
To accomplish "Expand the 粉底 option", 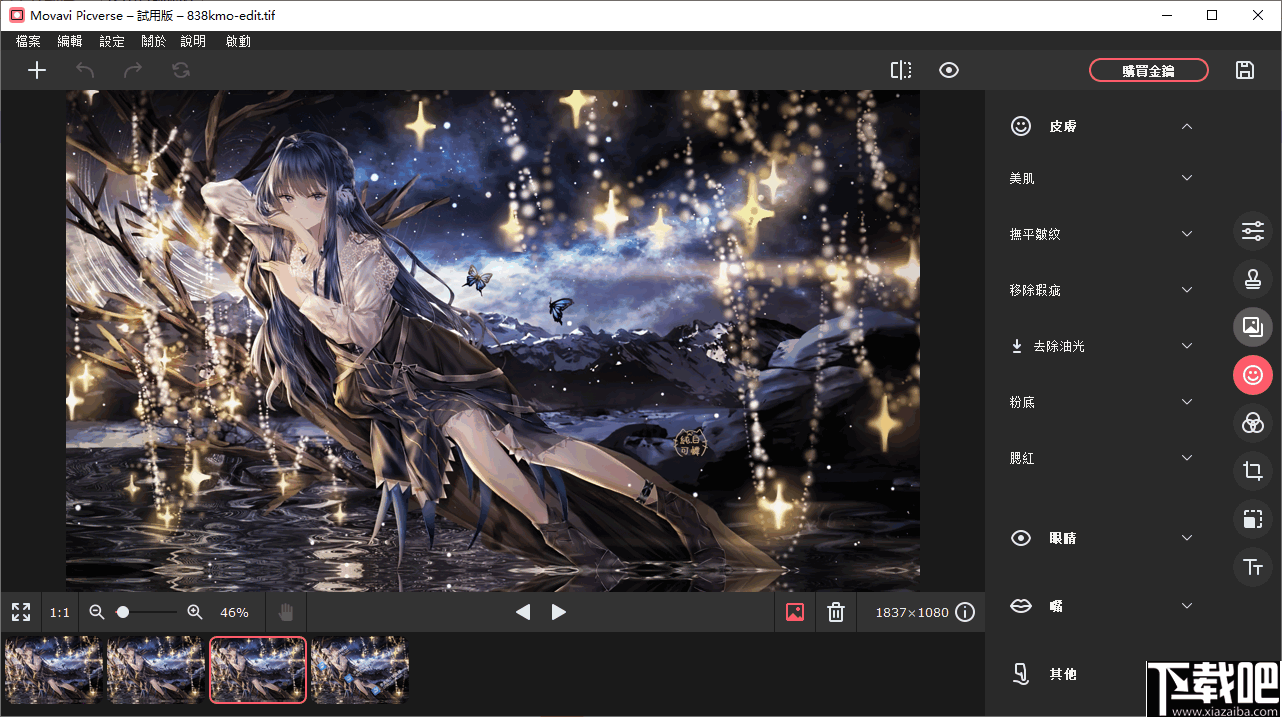I will coord(1187,402).
